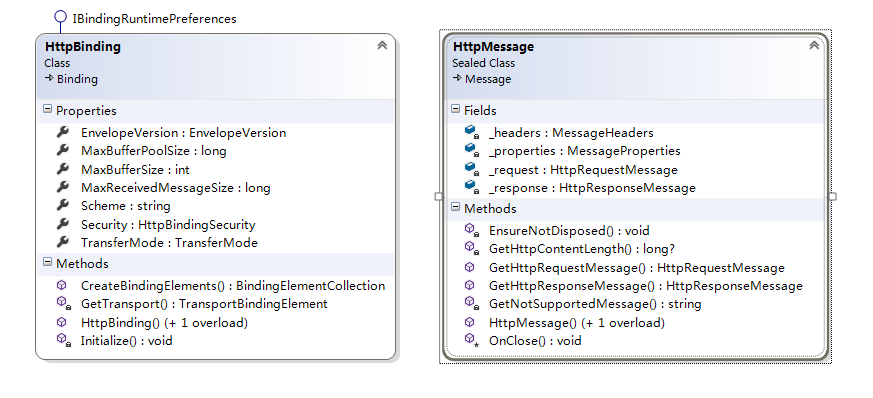Click the Binding base class label
This screenshot has width=873, height=398.
coord(77,79)
